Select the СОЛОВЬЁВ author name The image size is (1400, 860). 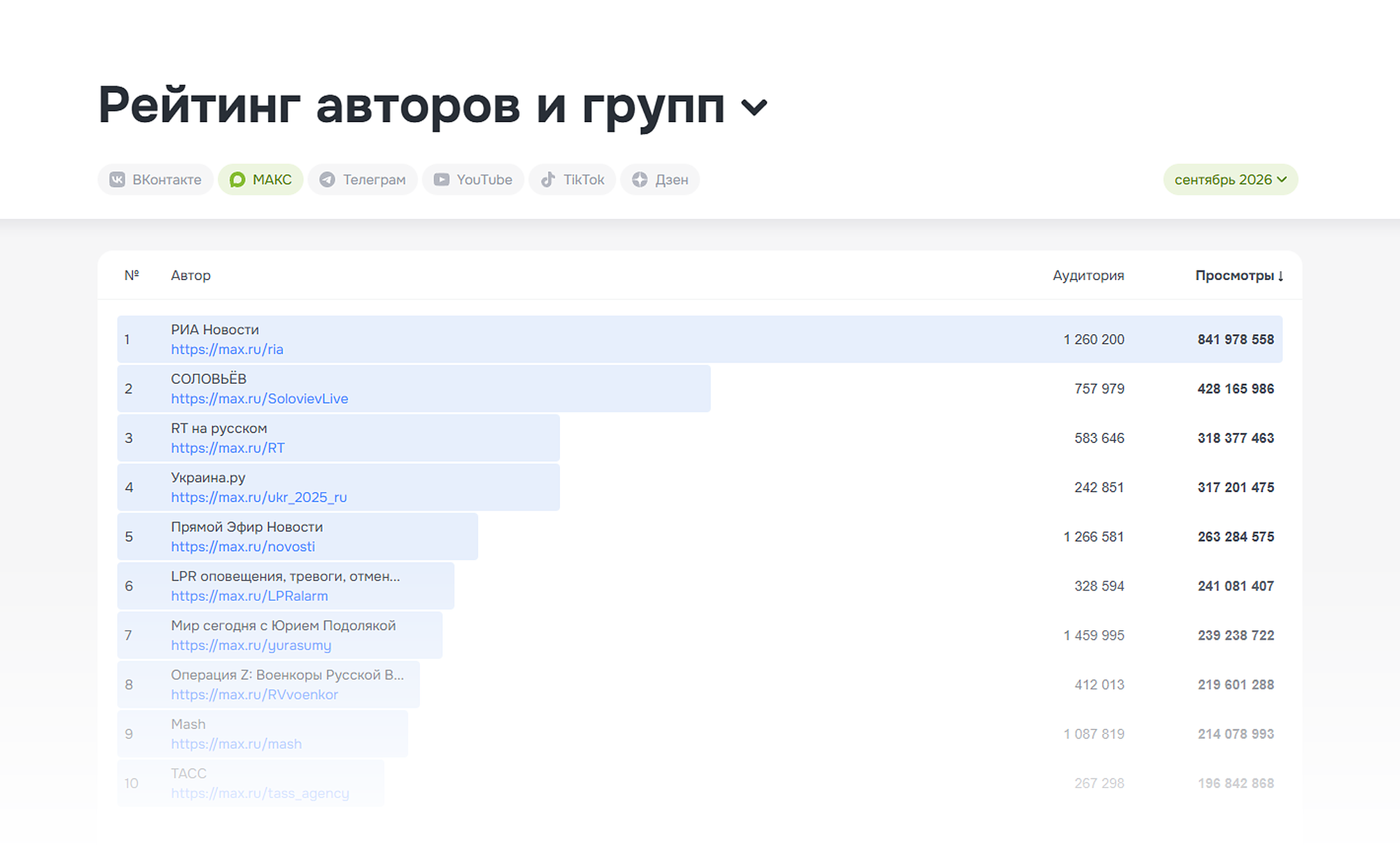tap(209, 379)
